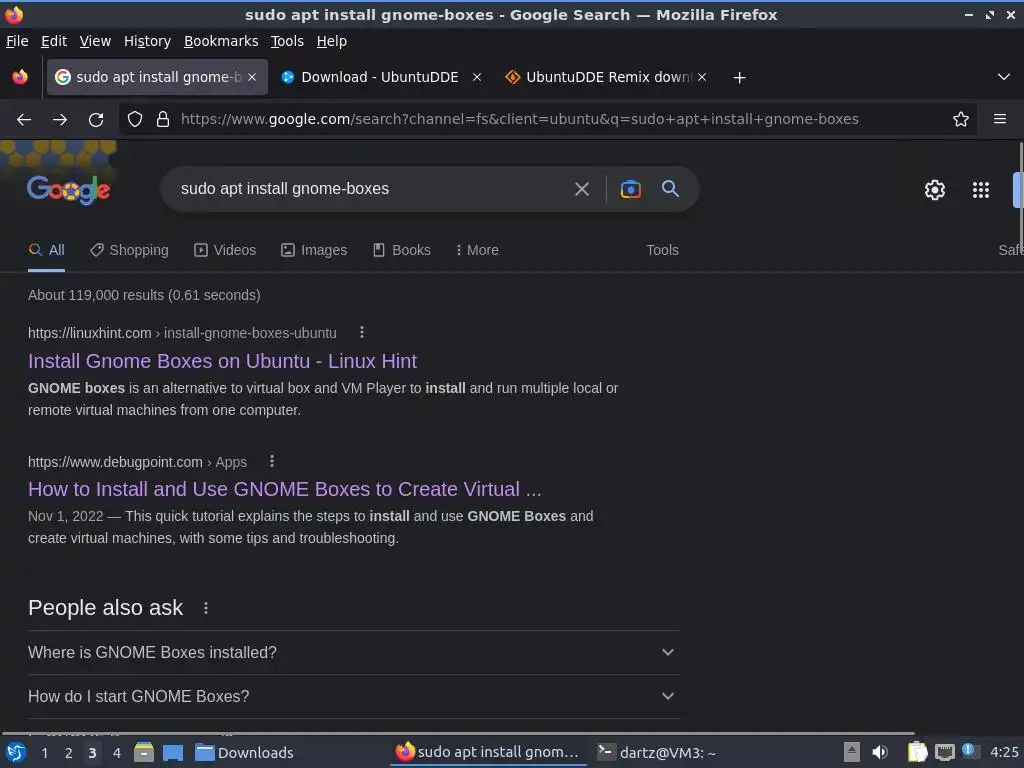Click the debugpoint.com URL breadcrumb
The width and height of the screenshot is (1024, 768).
click(x=137, y=462)
